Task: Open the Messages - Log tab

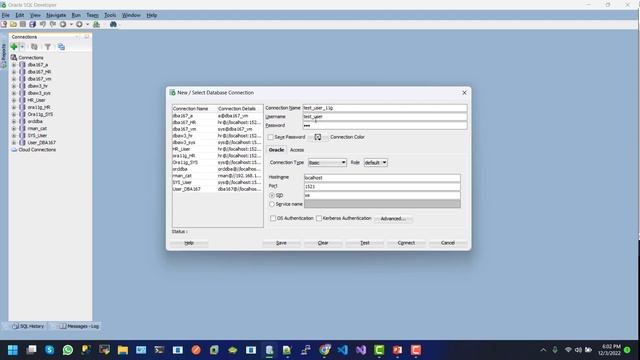Action: point(79,326)
